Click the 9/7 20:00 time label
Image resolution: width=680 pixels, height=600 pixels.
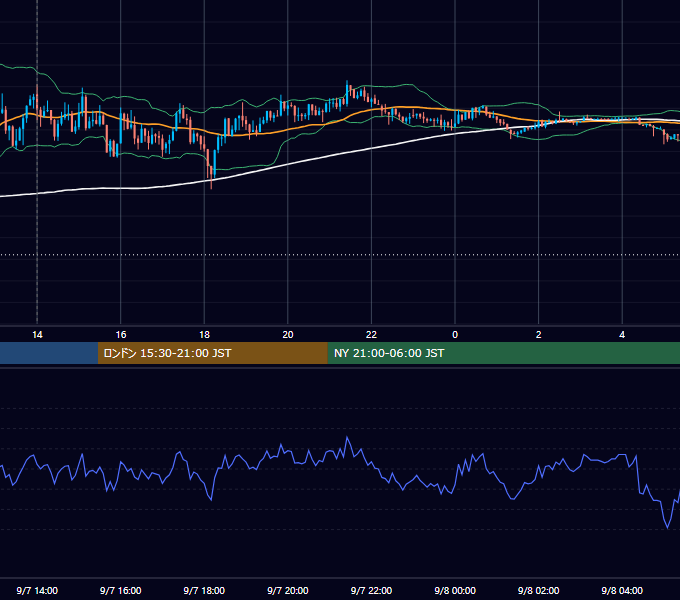point(288,590)
